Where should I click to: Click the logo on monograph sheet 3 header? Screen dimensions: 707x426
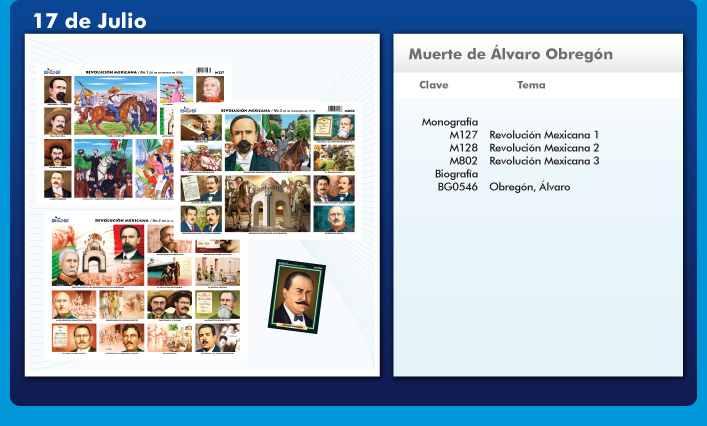tap(55, 217)
